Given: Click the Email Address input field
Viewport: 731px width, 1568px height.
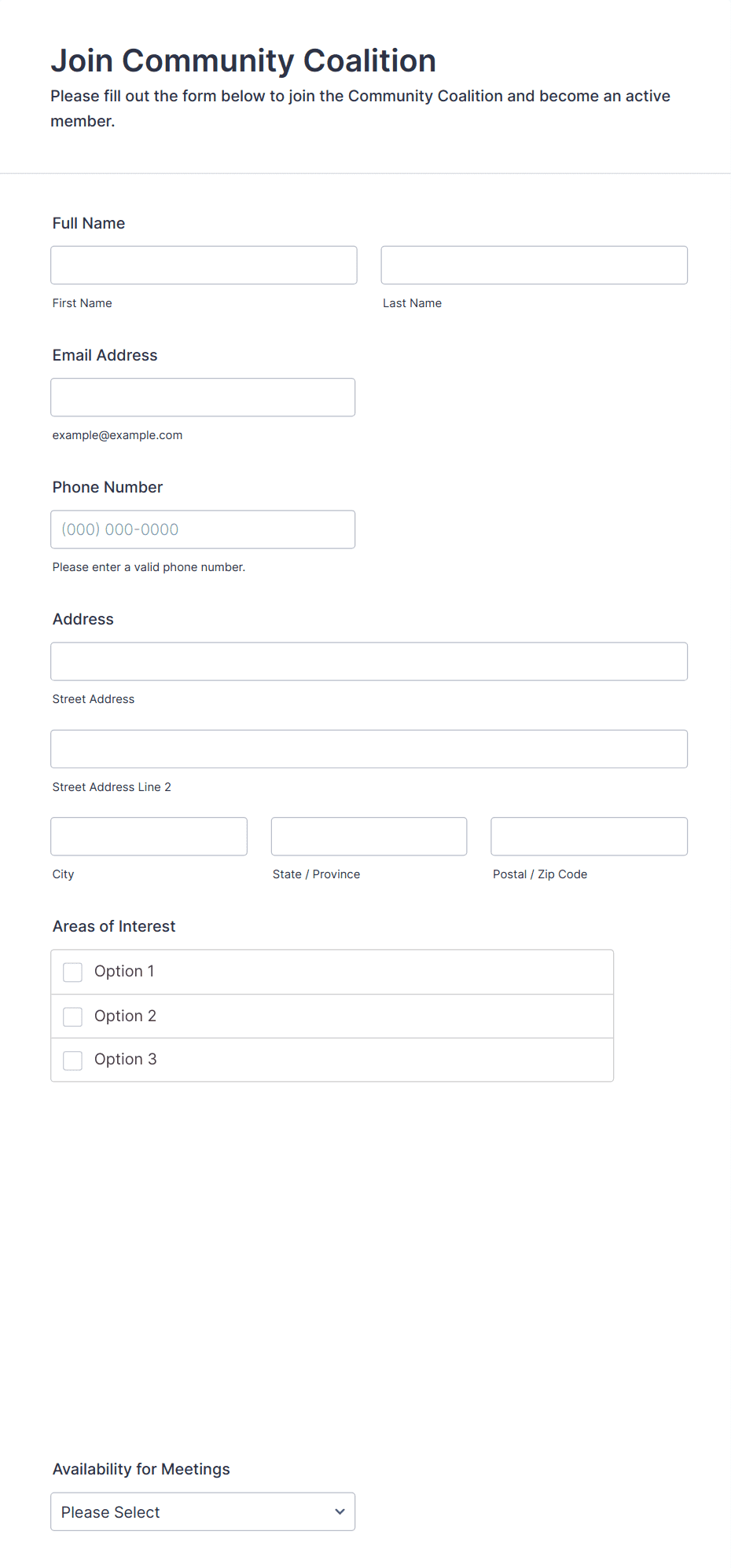Looking at the screenshot, I should pos(202,397).
